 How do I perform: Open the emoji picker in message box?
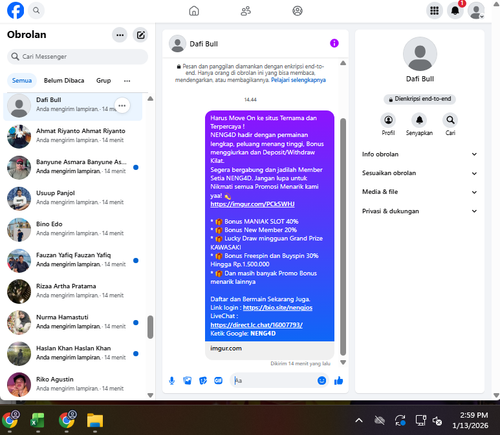pyautogui.click(x=322, y=380)
